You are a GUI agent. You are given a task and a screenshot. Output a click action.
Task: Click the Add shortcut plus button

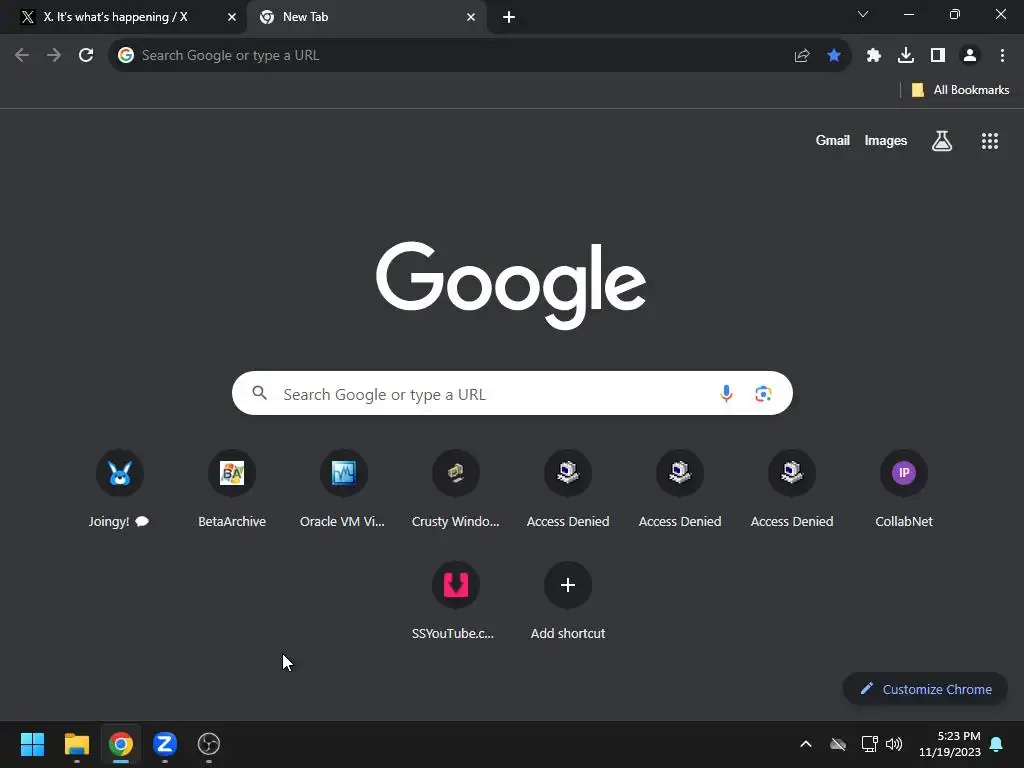568,585
